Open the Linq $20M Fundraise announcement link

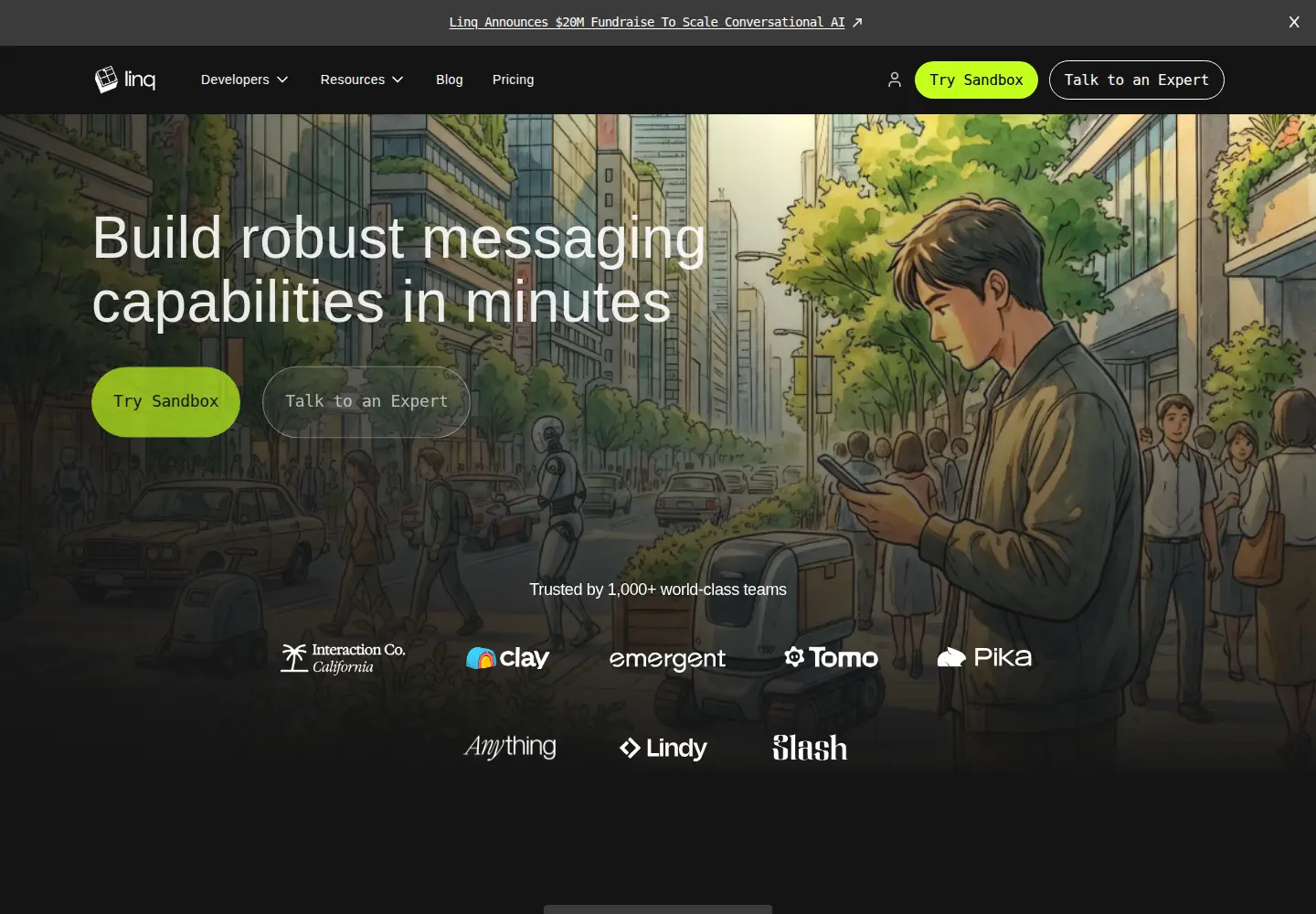(647, 22)
